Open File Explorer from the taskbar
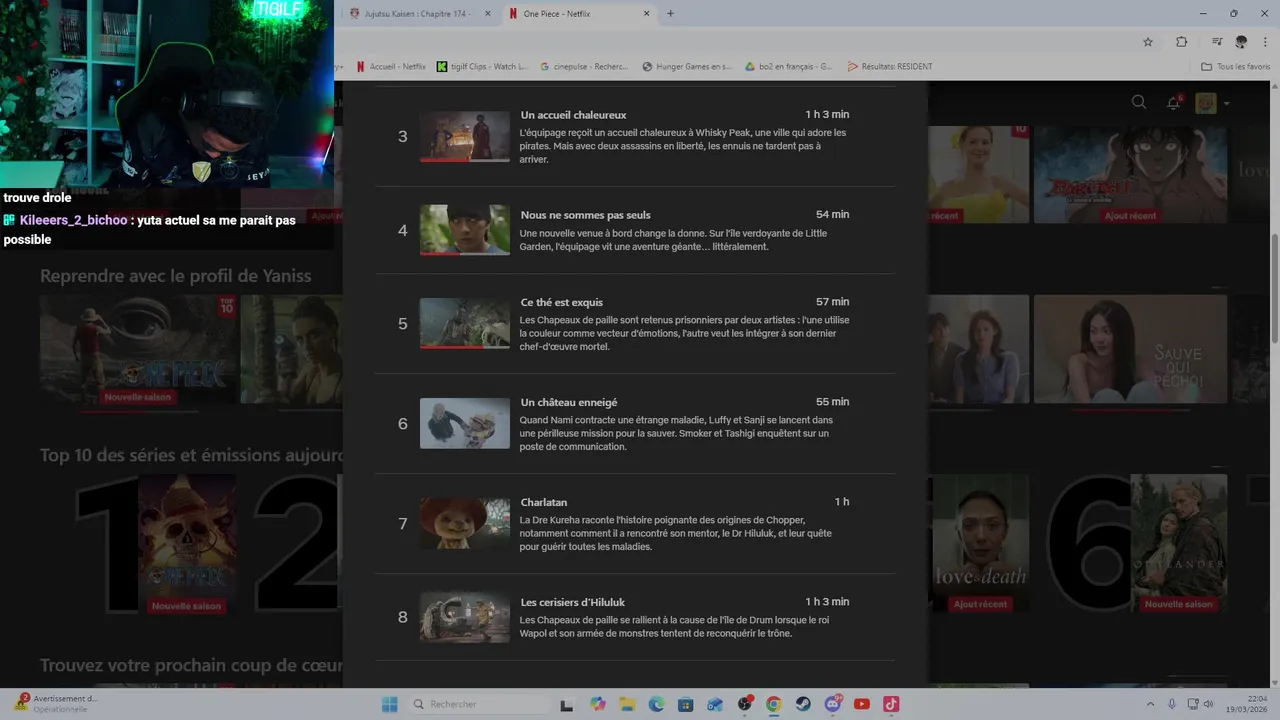 pyautogui.click(x=627, y=704)
